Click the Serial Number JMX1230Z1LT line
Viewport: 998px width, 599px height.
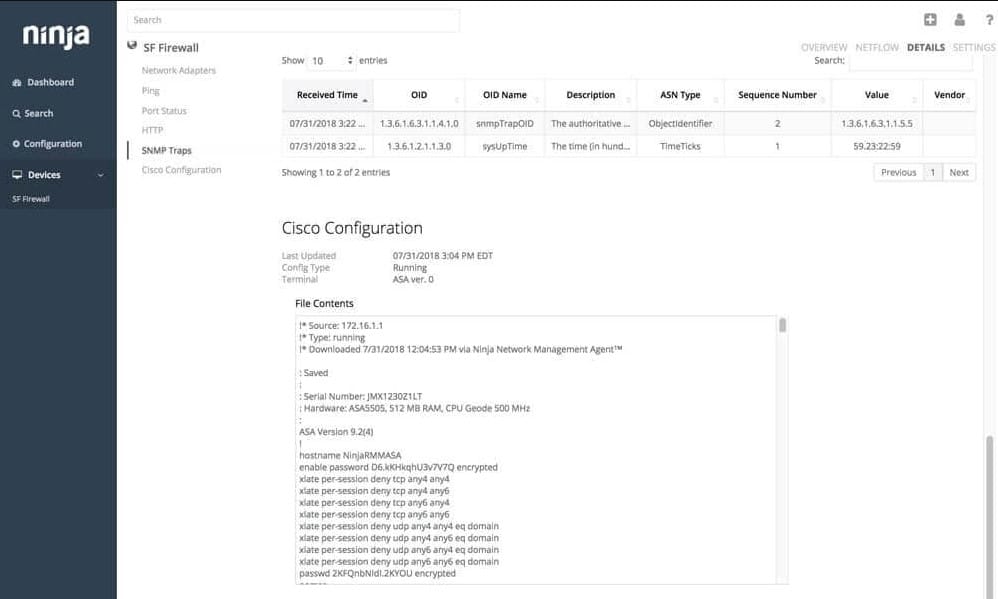(x=360, y=396)
